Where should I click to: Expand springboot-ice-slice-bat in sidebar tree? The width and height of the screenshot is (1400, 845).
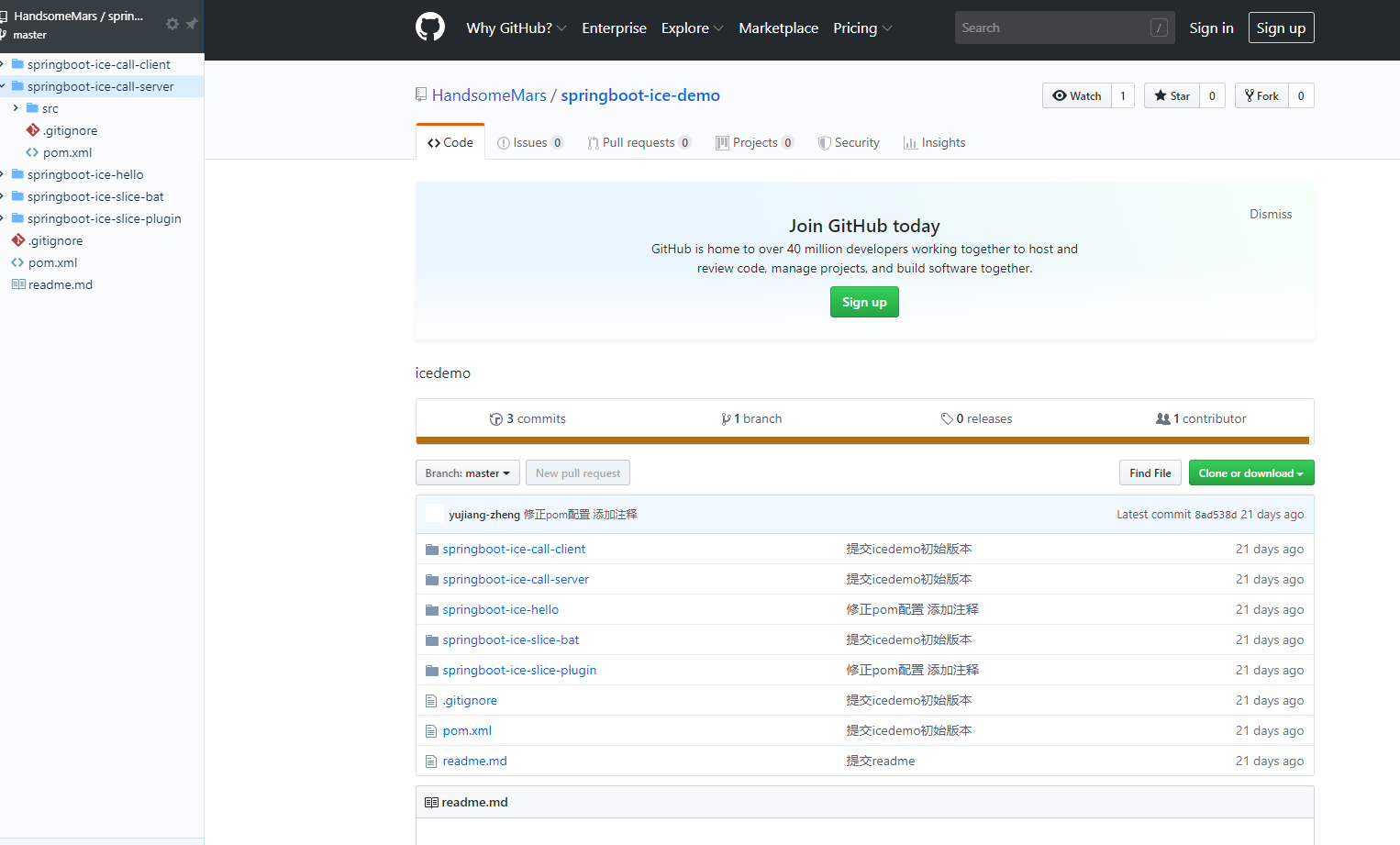point(3,196)
